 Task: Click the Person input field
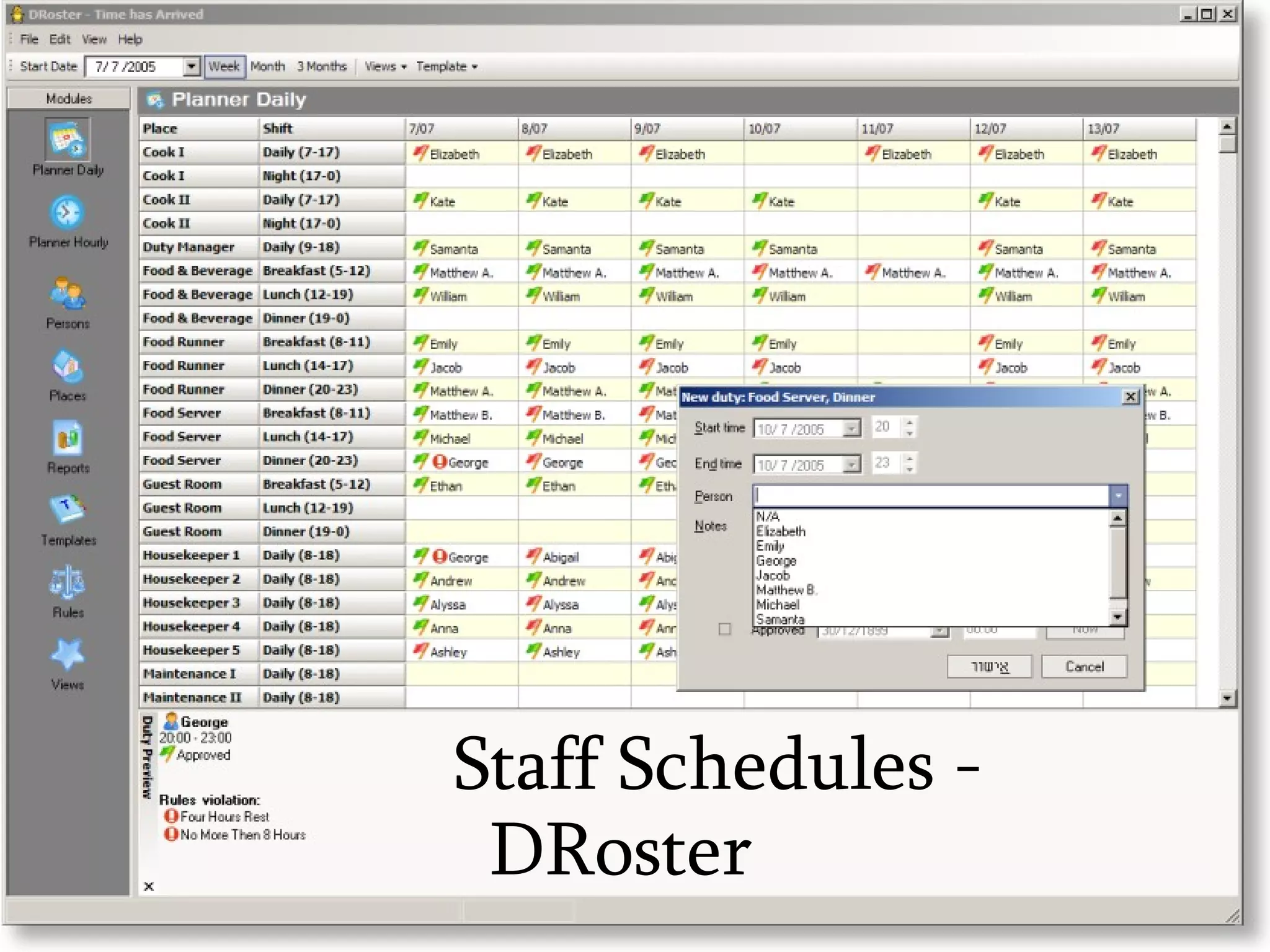931,496
